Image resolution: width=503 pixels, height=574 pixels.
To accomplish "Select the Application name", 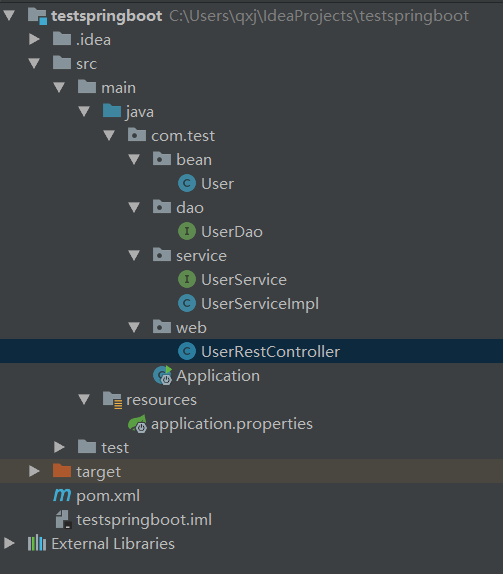I will pos(218,376).
